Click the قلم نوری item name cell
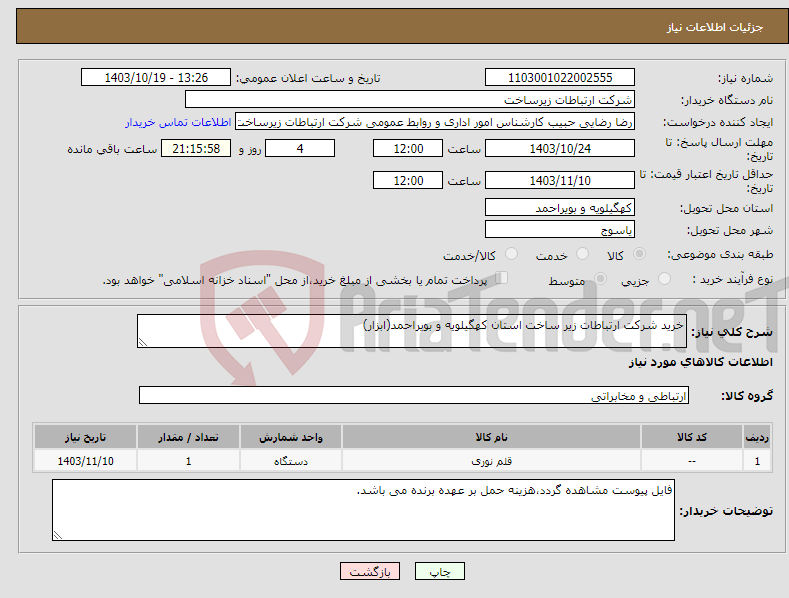 click(x=491, y=461)
